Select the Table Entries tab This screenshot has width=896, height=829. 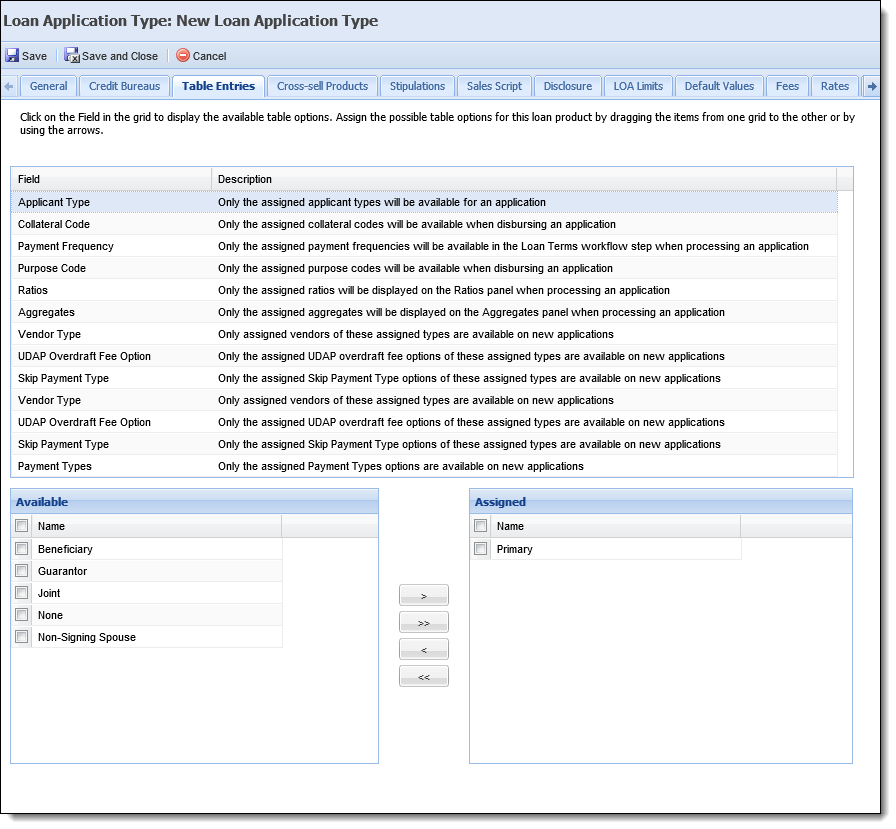[x=218, y=86]
